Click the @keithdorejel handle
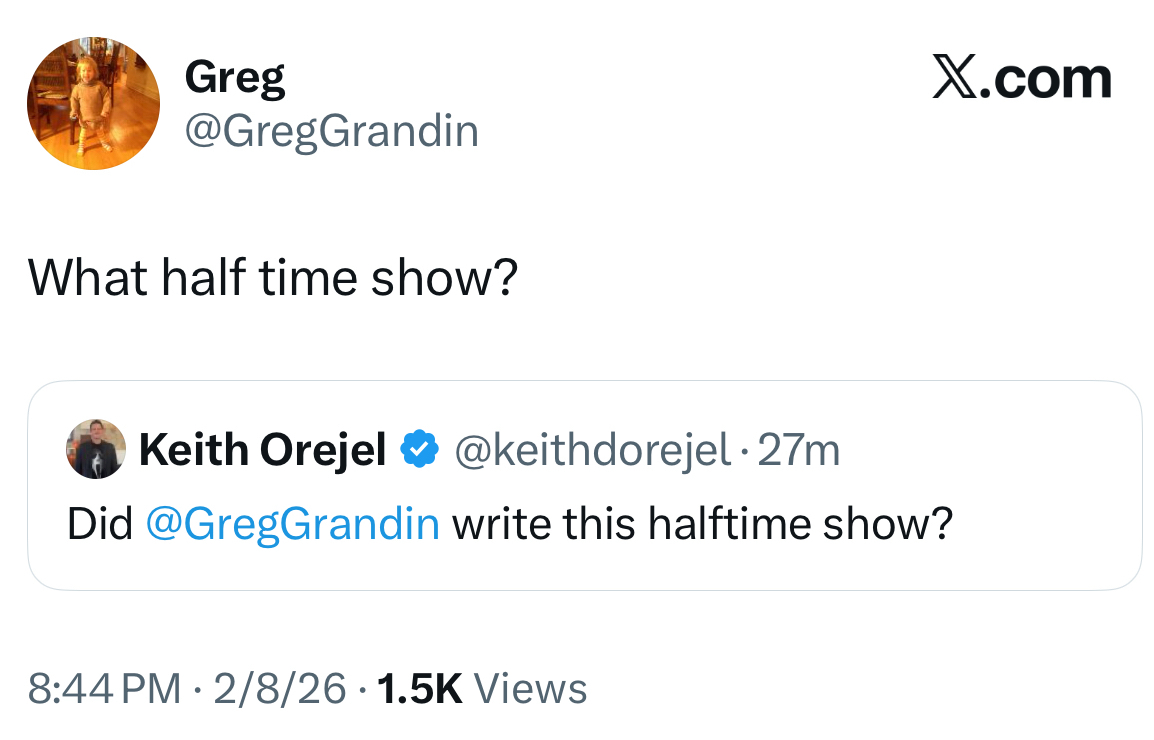Viewport: 1154px width, 740px height. [592, 450]
